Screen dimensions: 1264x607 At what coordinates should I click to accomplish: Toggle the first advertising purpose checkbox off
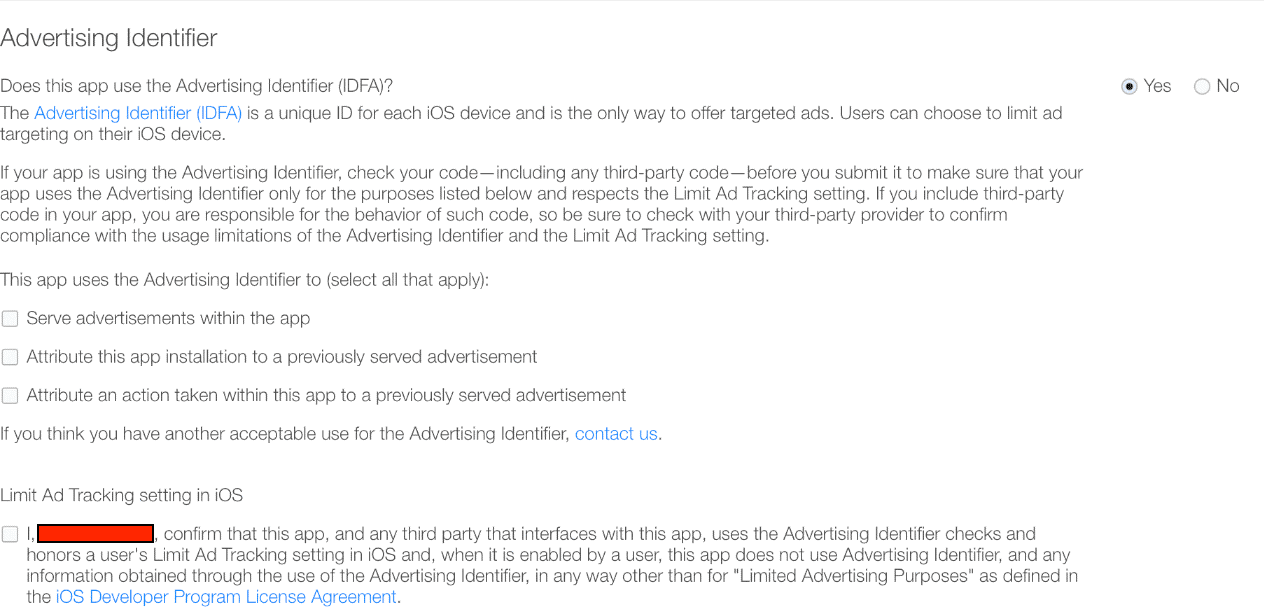pyautogui.click(x=10, y=318)
